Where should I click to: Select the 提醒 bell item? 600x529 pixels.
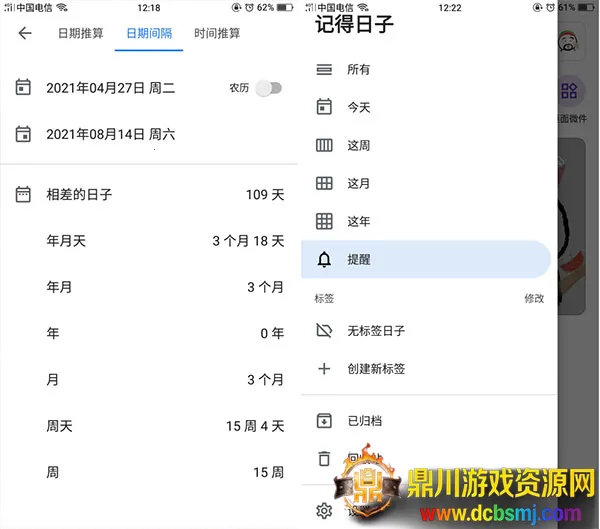426,259
